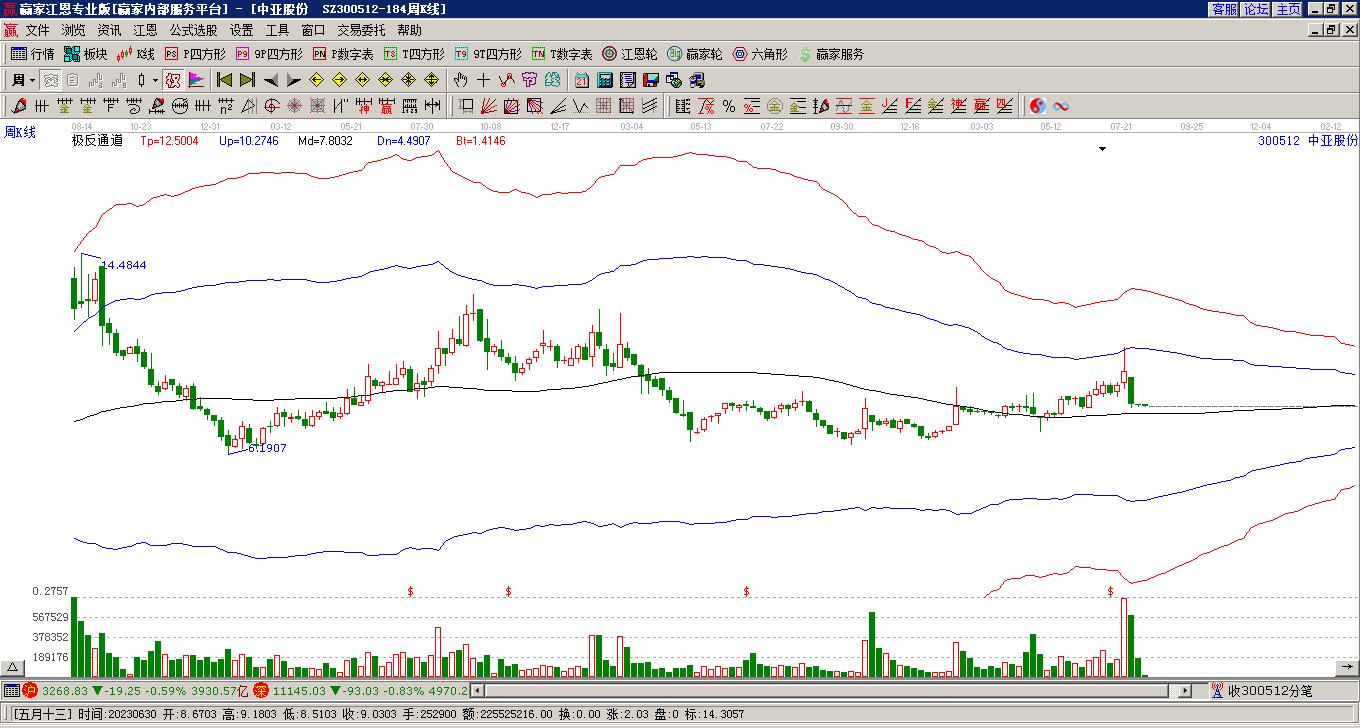Open the calculator icon in toolbar
This screenshot has width=1360, height=728.
click(x=605, y=80)
